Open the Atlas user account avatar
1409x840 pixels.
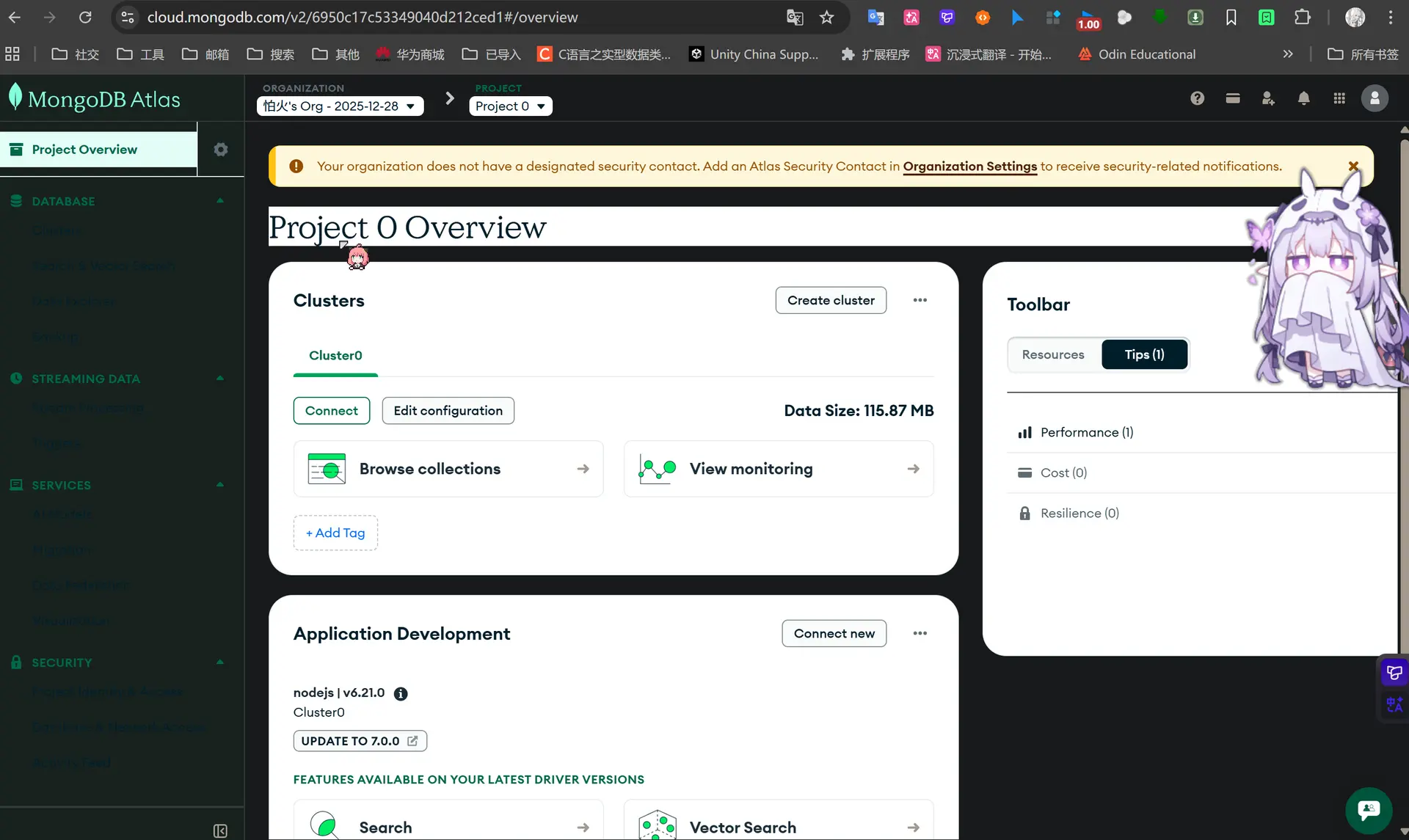click(1375, 98)
